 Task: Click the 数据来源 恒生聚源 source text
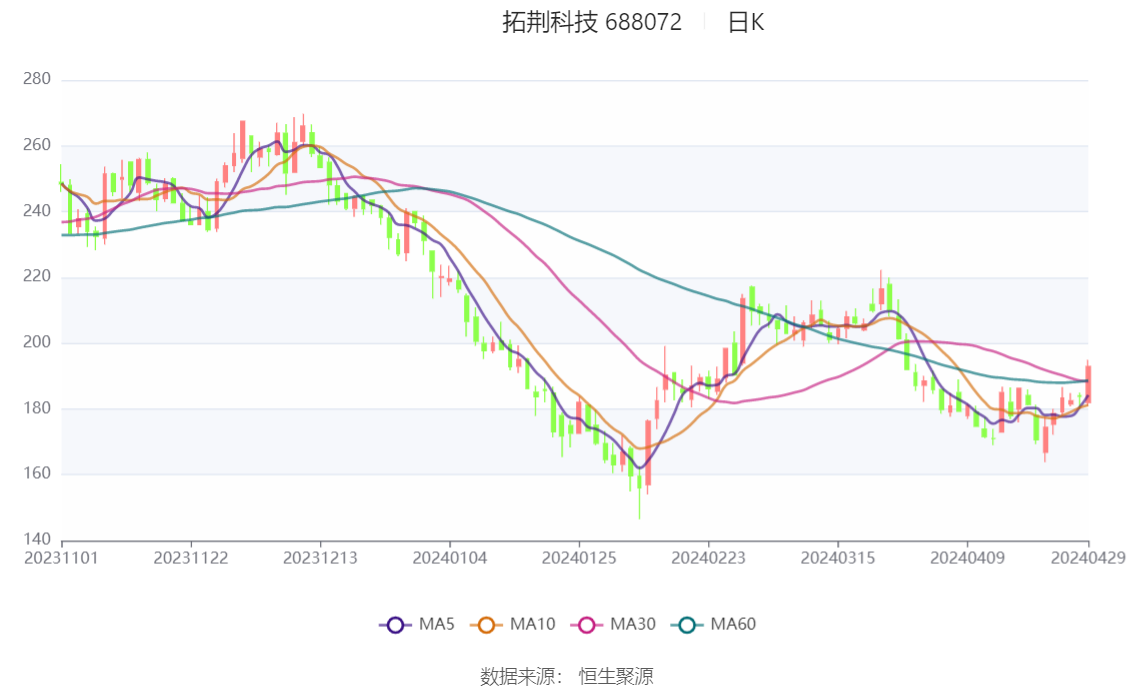coord(567,677)
